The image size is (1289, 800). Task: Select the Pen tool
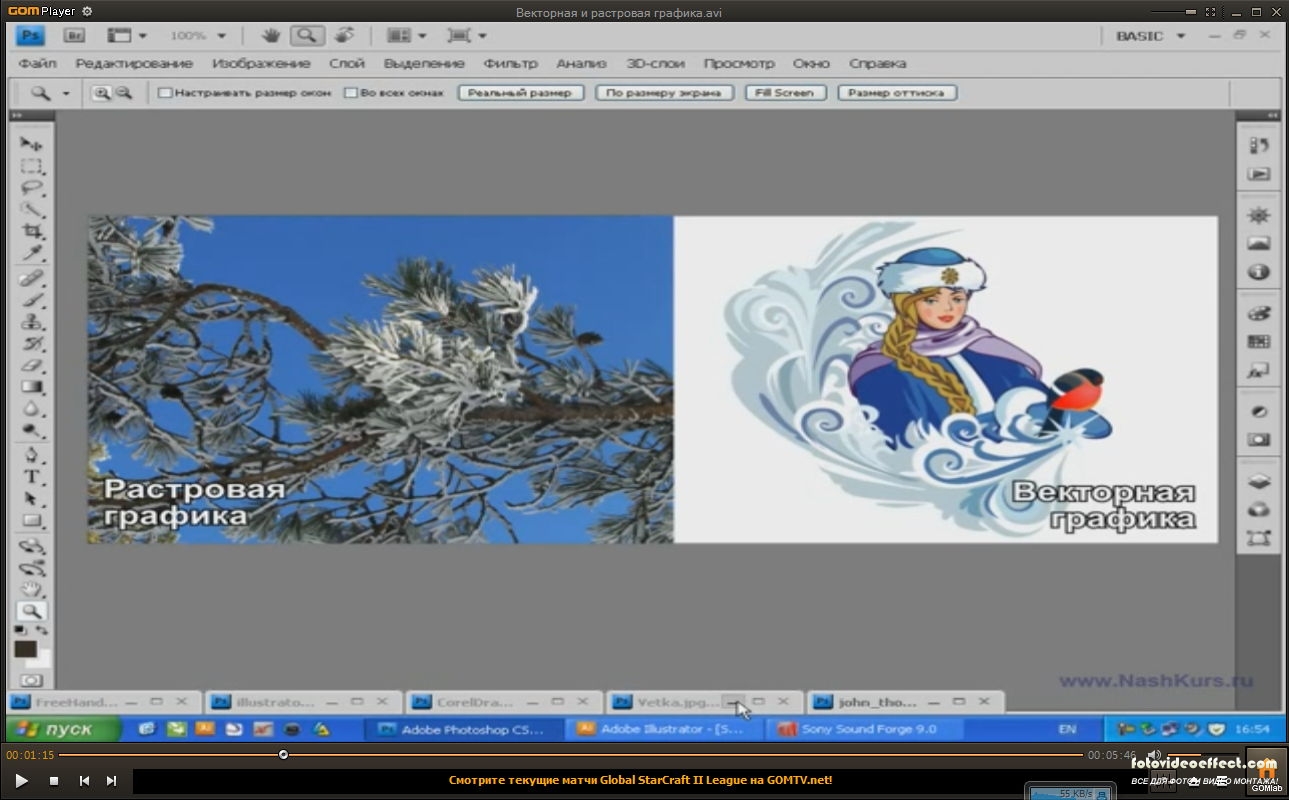[x=32, y=456]
